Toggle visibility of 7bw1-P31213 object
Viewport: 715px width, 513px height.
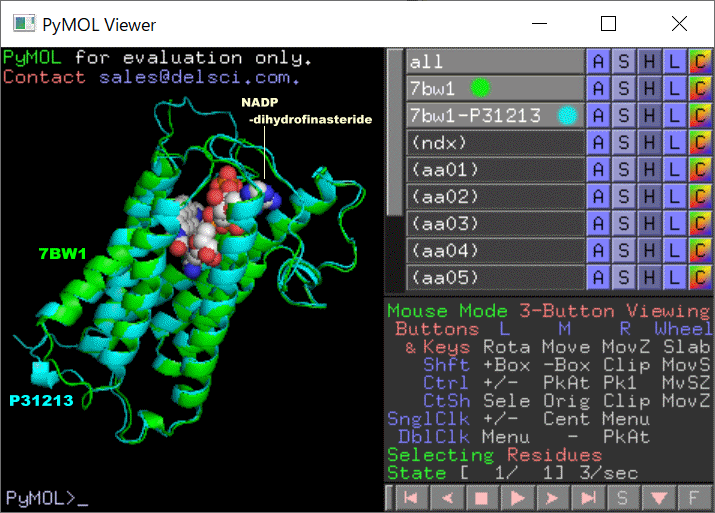[x=495, y=115]
